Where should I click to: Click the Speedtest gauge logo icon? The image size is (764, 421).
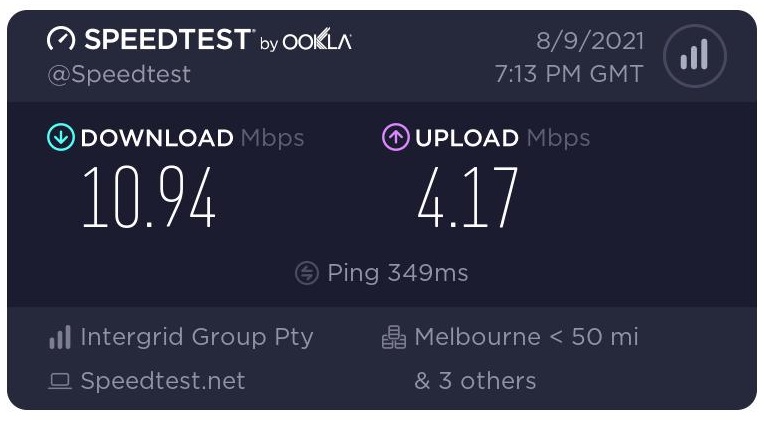[61, 39]
